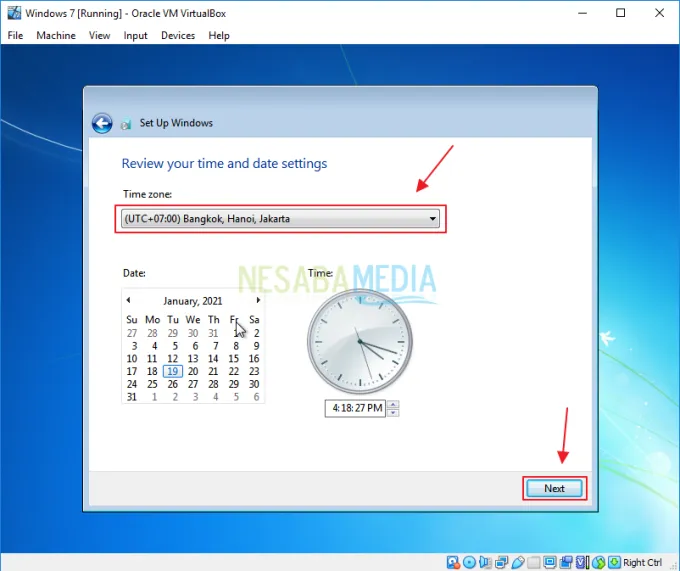Select date 12 in the calendar
Screen dimensions: 680x571
pyautogui.click(x=173, y=359)
